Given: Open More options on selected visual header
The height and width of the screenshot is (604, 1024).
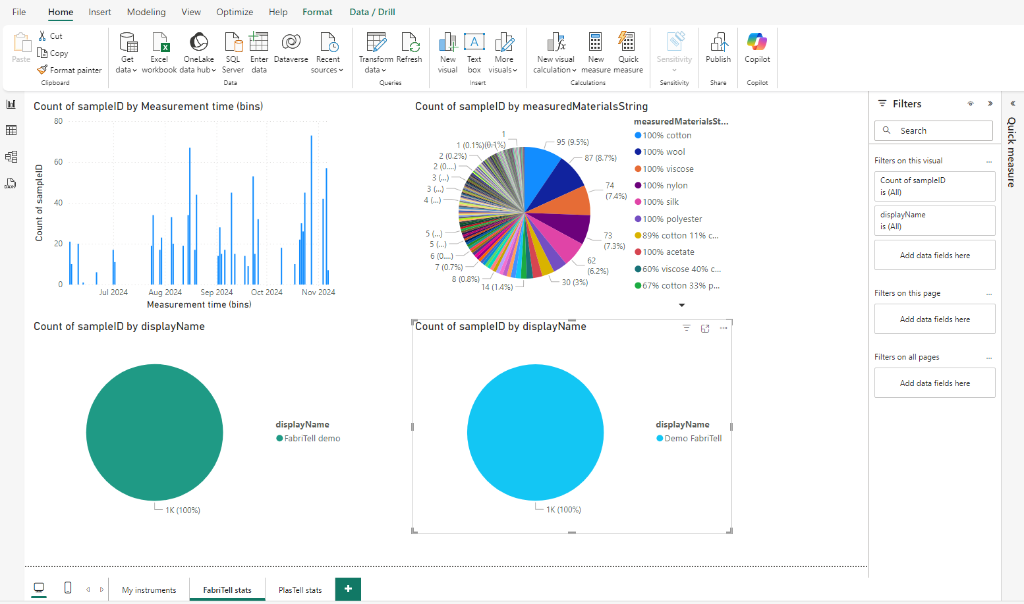Looking at the screenshot, I should (x=723, y=328).
